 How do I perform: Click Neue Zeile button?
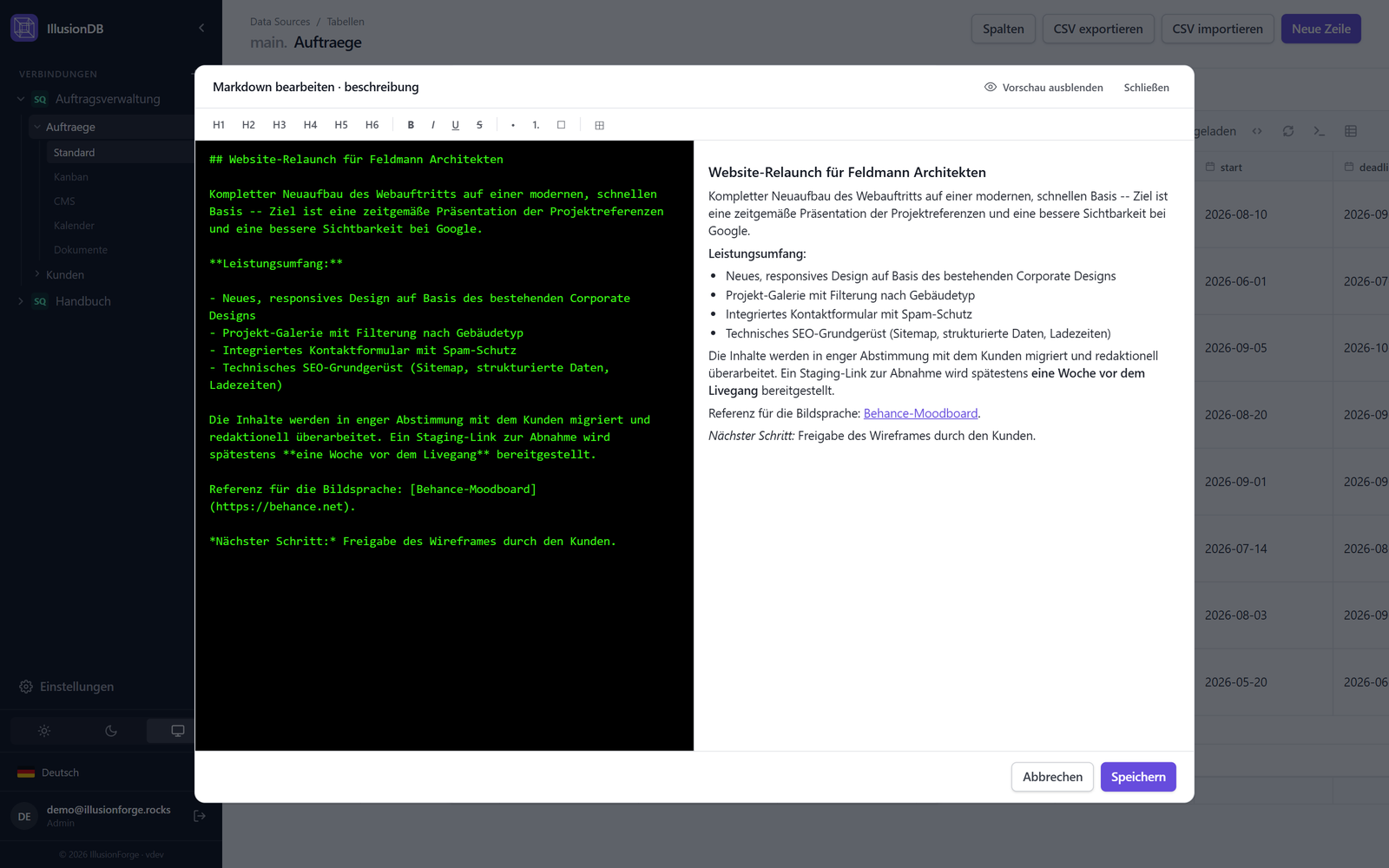click(1320, 29)
